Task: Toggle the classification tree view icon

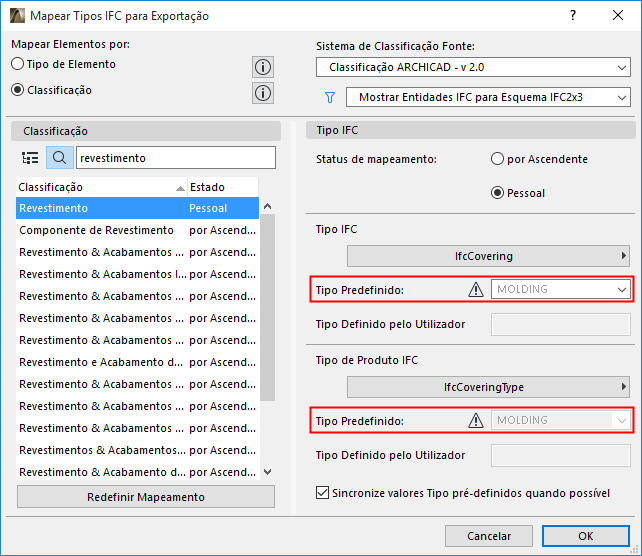Action: point(30,158)
